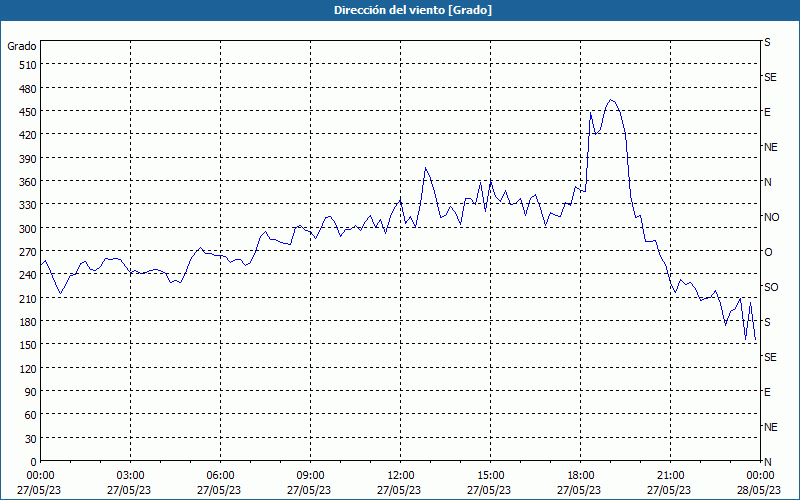The height and width of the screenshot is (500, 800).
Task: Select the 510 value on the degree axis
Action: pos(28,65)
